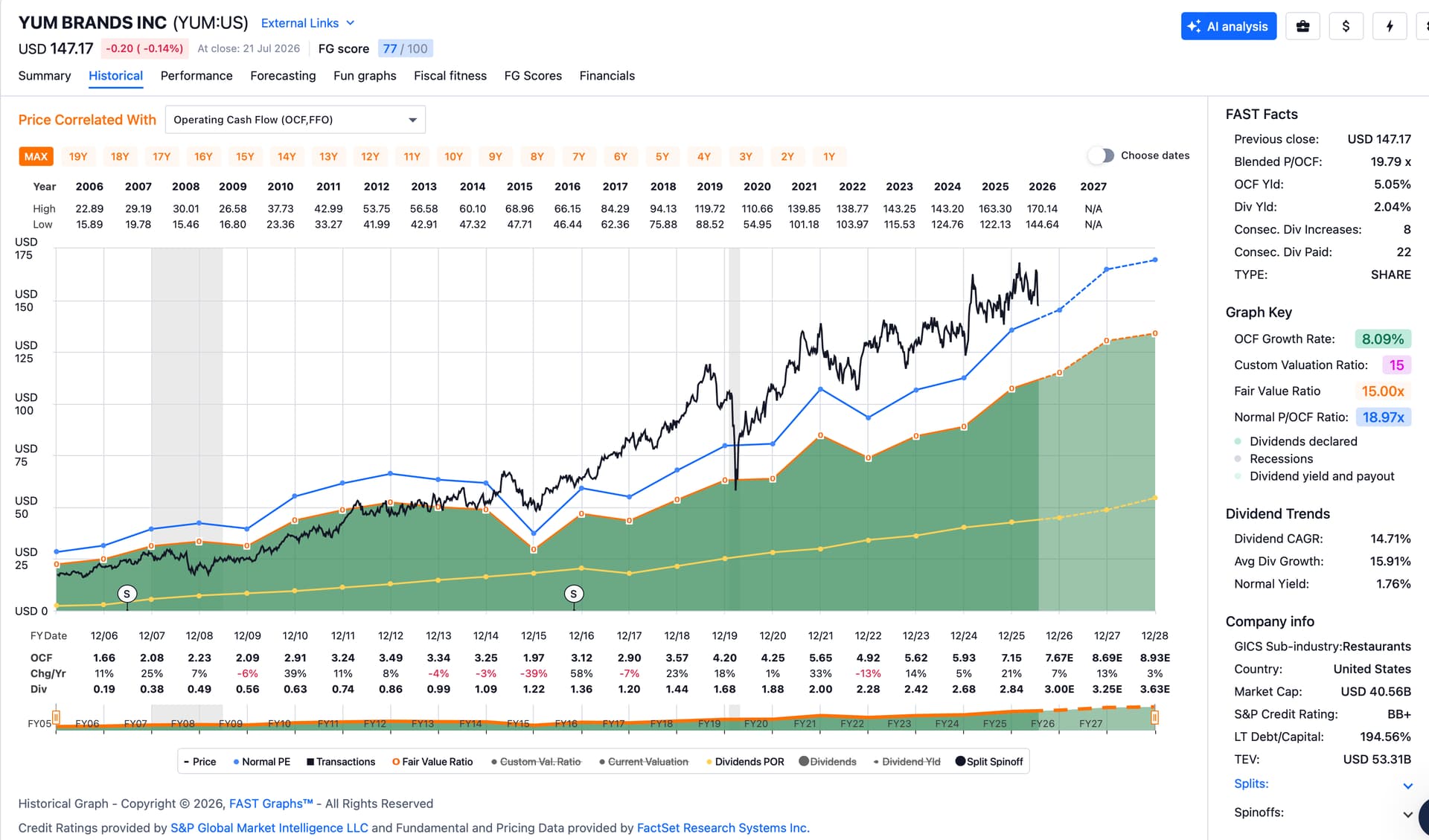
Task: Switch to Fiscal fitness tab
Action: coord(450,76)
